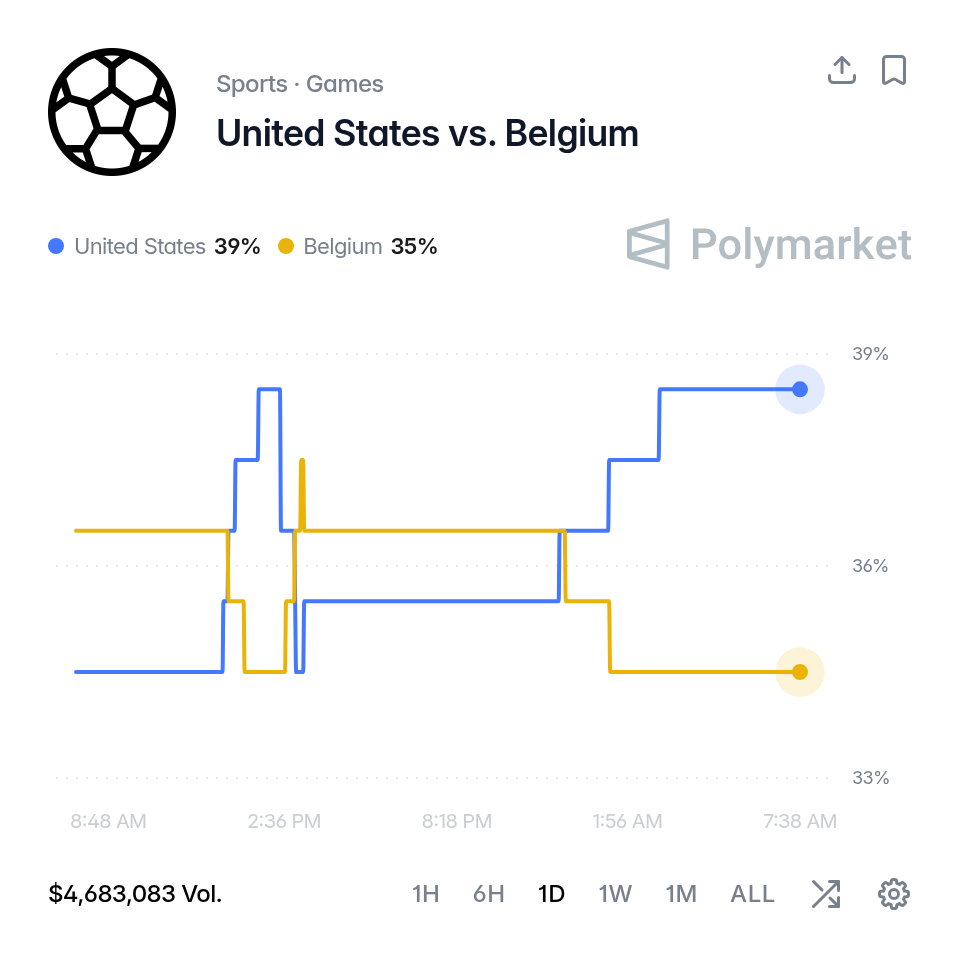This screenshot has height=960, width=960.
Task: Click the shuffle arrows icon
Action: (826, 894)
